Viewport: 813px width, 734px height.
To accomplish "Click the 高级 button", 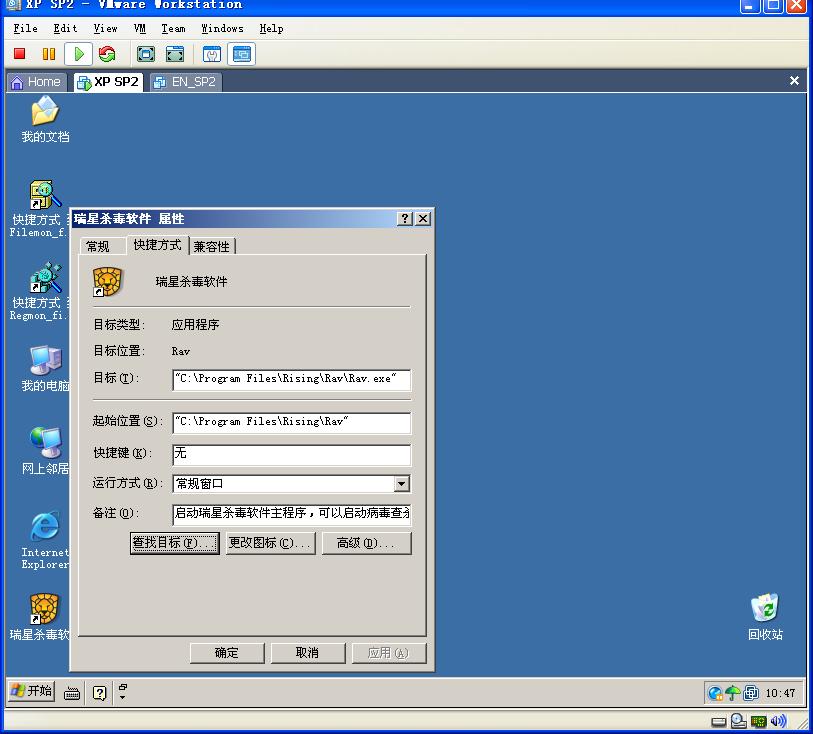I will tap(367, 543).
